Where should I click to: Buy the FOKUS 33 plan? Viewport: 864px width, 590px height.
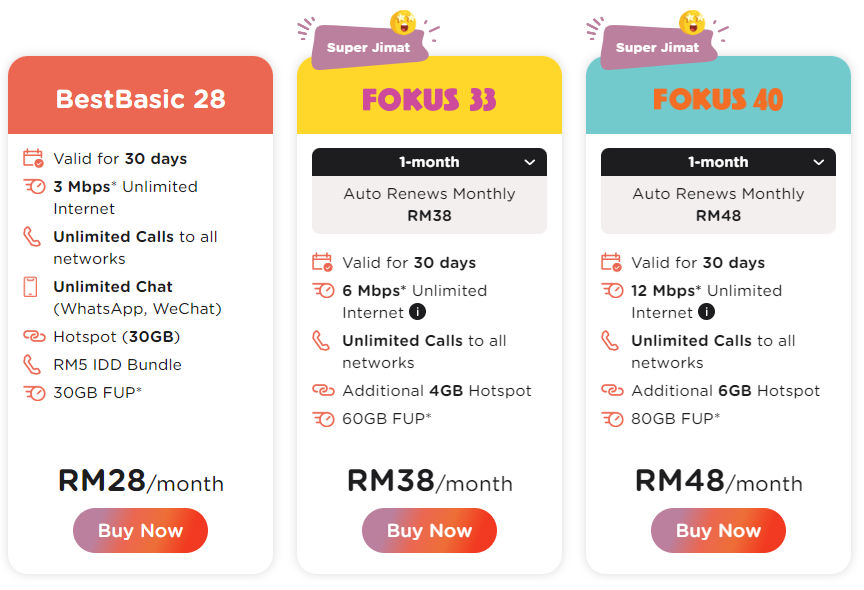click(429, 531)
